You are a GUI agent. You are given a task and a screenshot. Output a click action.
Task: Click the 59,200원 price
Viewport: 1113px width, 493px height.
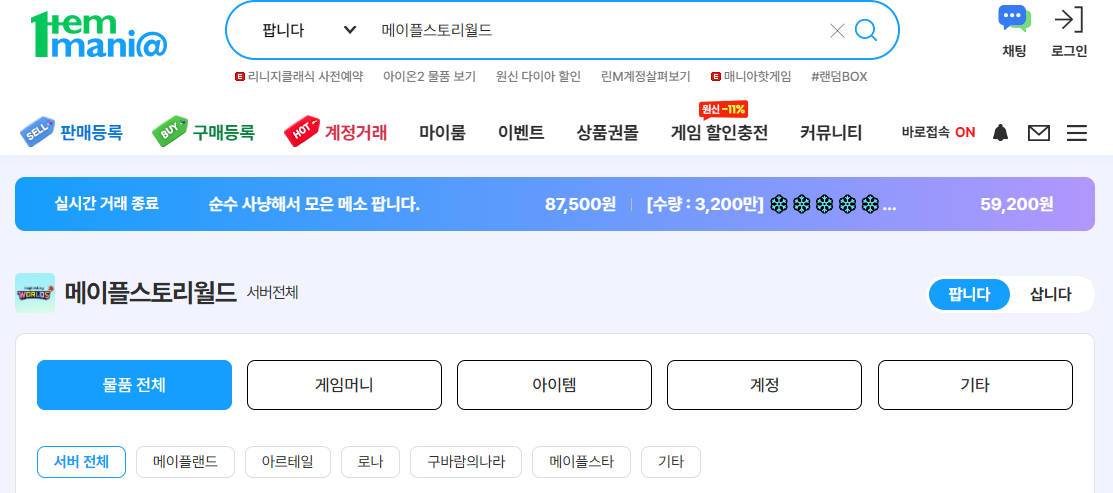1016,204
